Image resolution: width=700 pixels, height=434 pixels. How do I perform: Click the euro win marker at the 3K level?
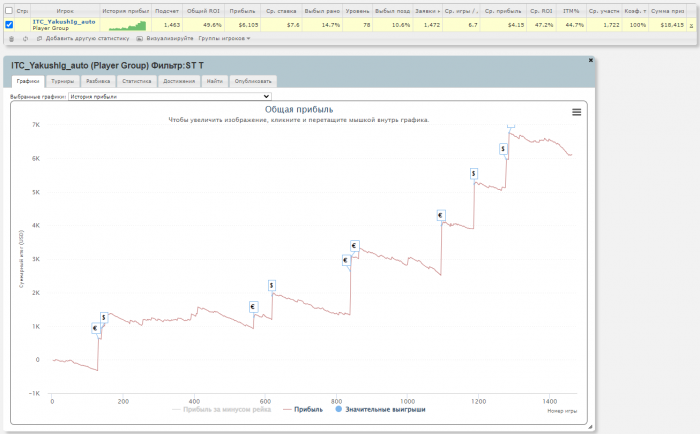(x=346, y=260)
